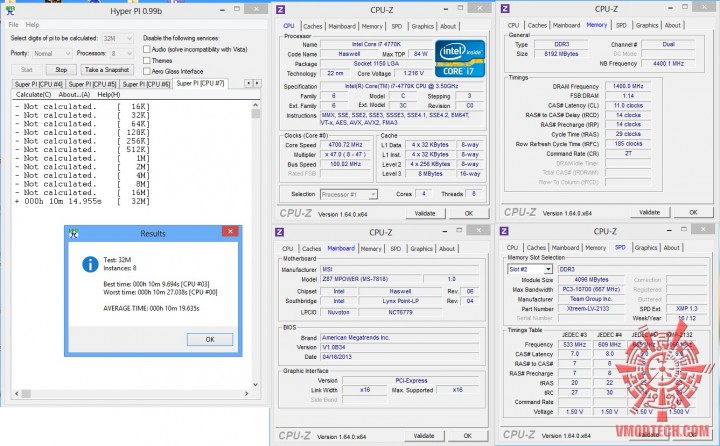Click the Intel Core i7 logo badge
The height and width of the screenshot is (446, 720).
click(x=460, y=58)
